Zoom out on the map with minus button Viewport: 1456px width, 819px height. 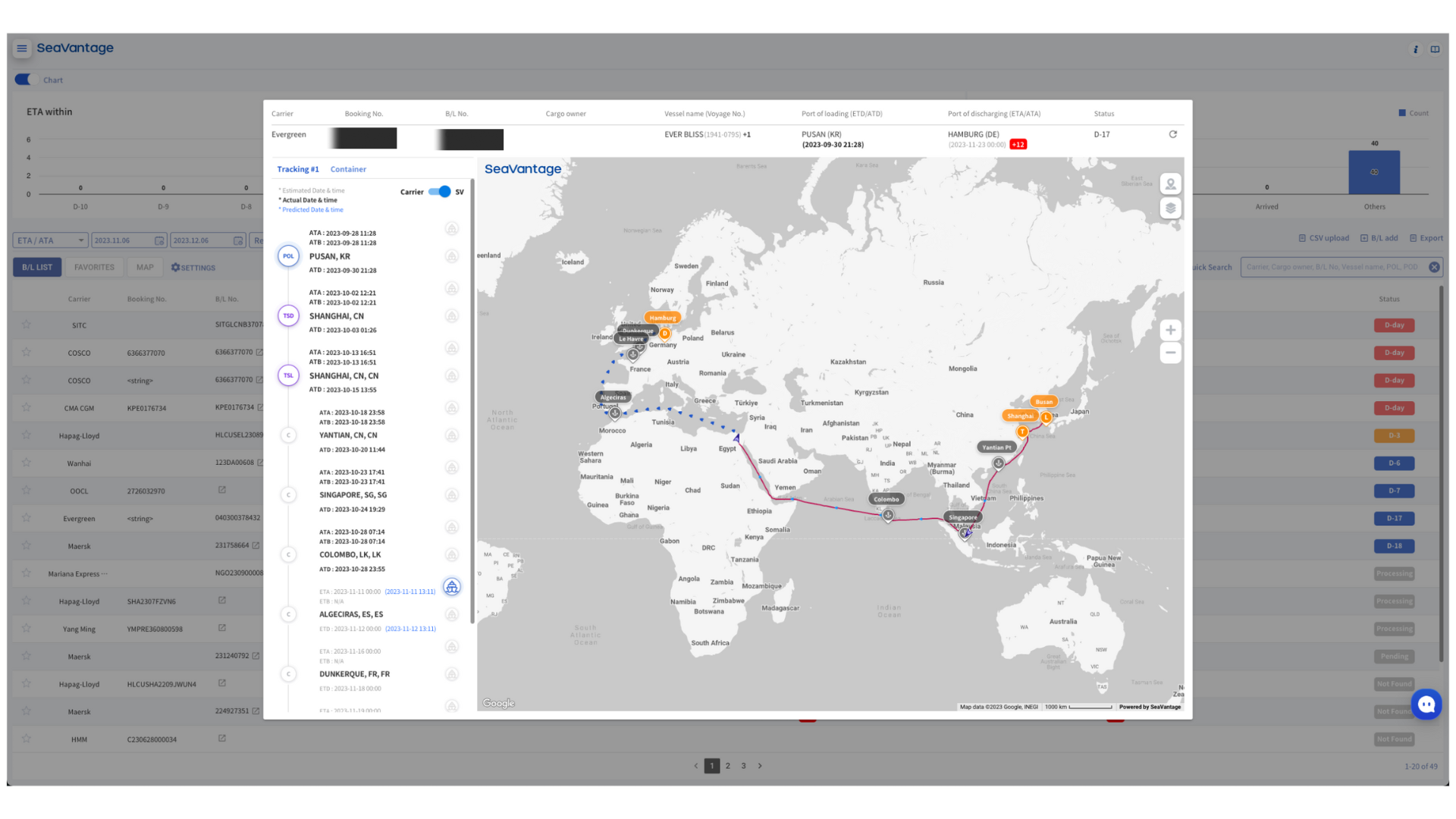(x=1170, y=353)
